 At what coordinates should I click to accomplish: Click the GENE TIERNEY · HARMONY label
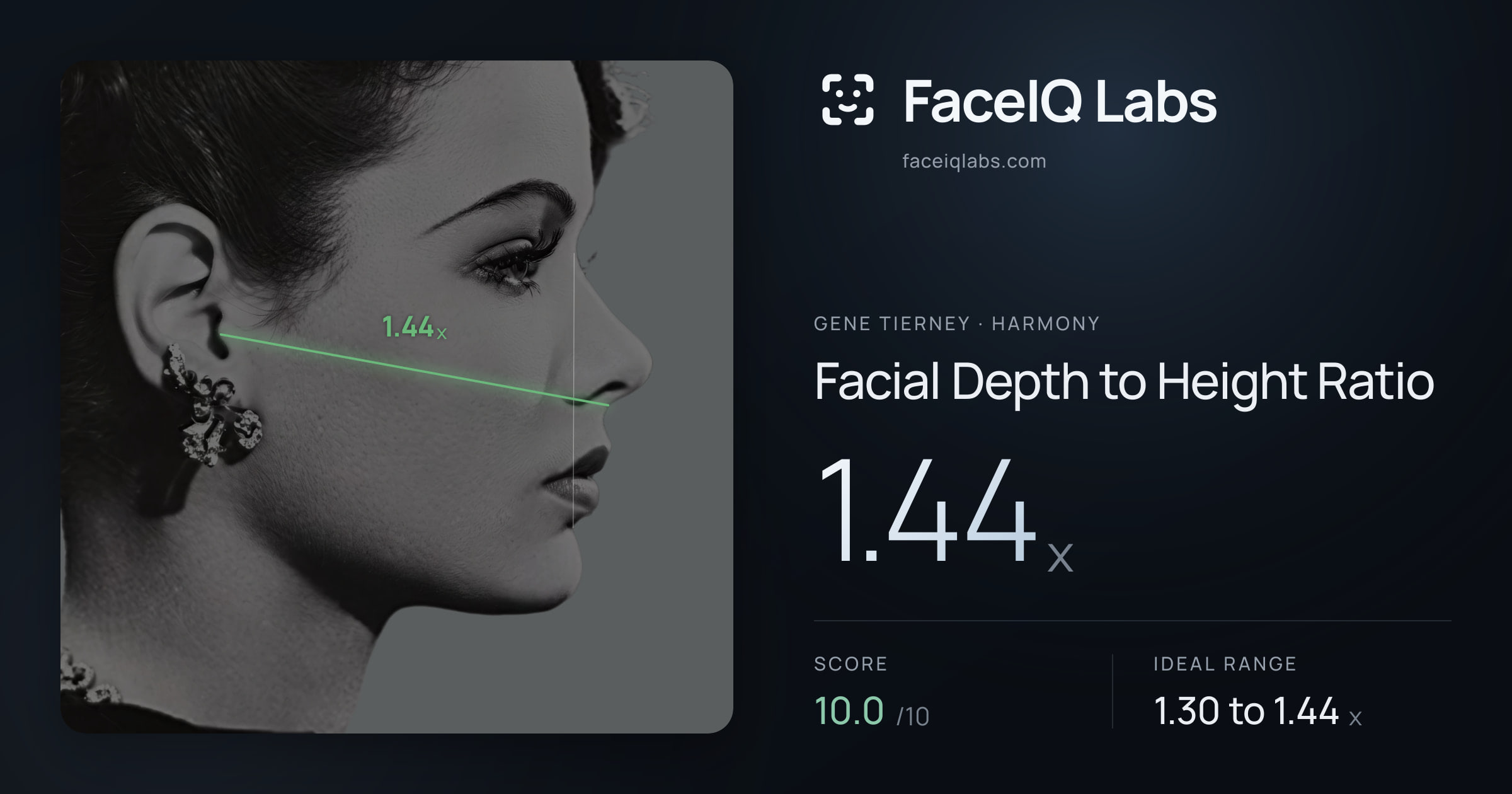(x=956, y=324)
